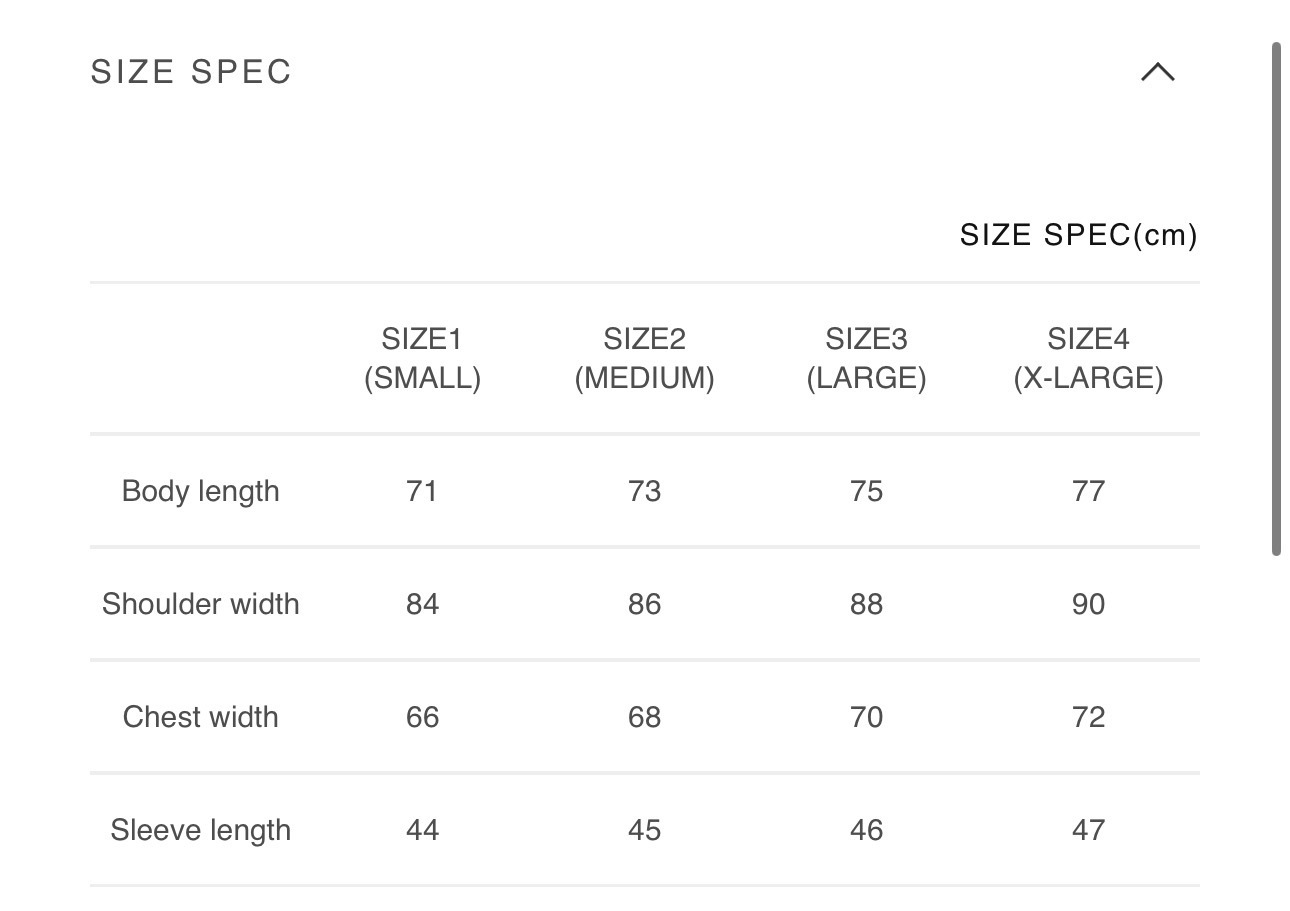Select the SIZE4 (X-LARGE) column header
Screen dimensions: 1290x911
(1088, 359)
